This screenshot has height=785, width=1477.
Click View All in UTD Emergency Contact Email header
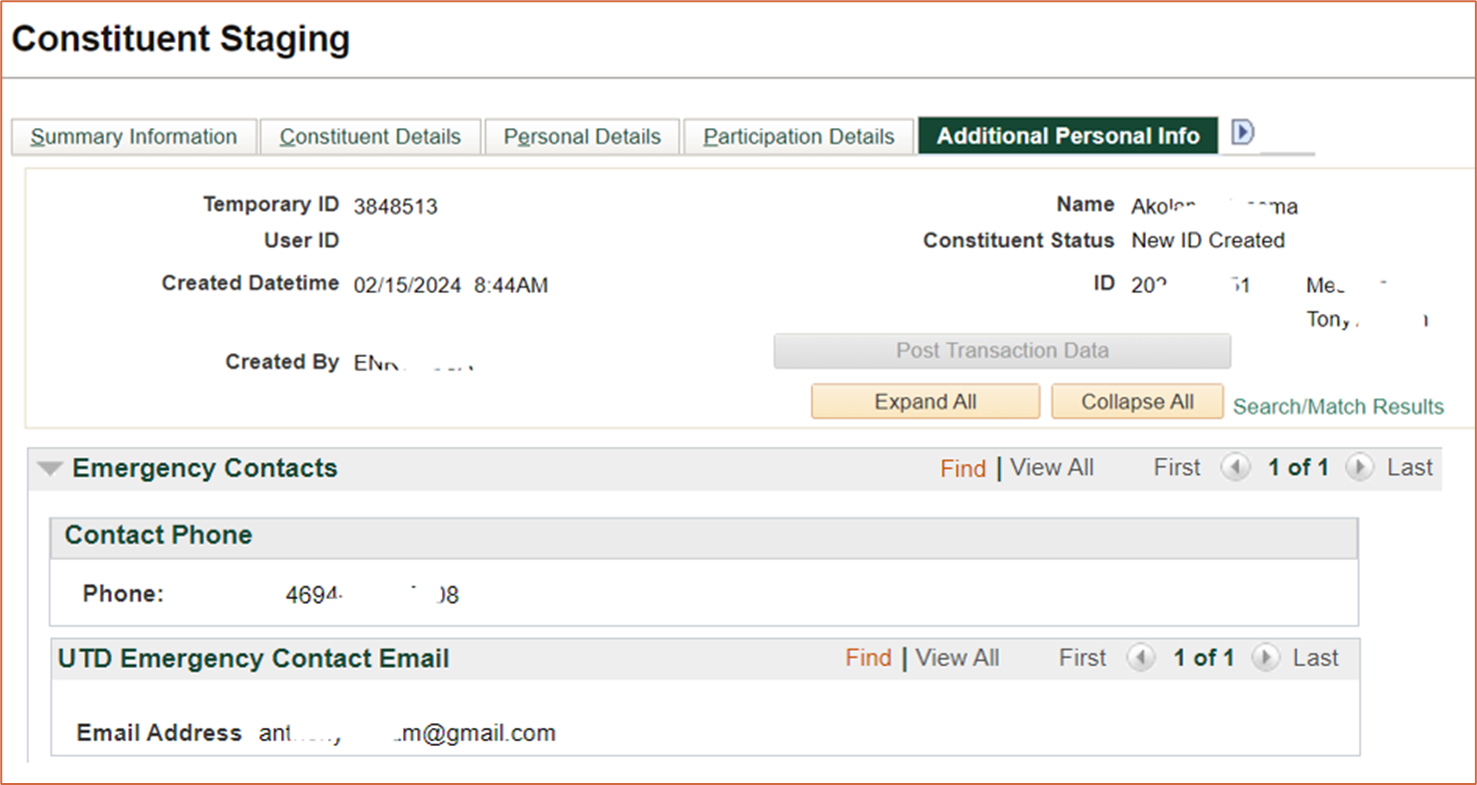pos(957,658)
